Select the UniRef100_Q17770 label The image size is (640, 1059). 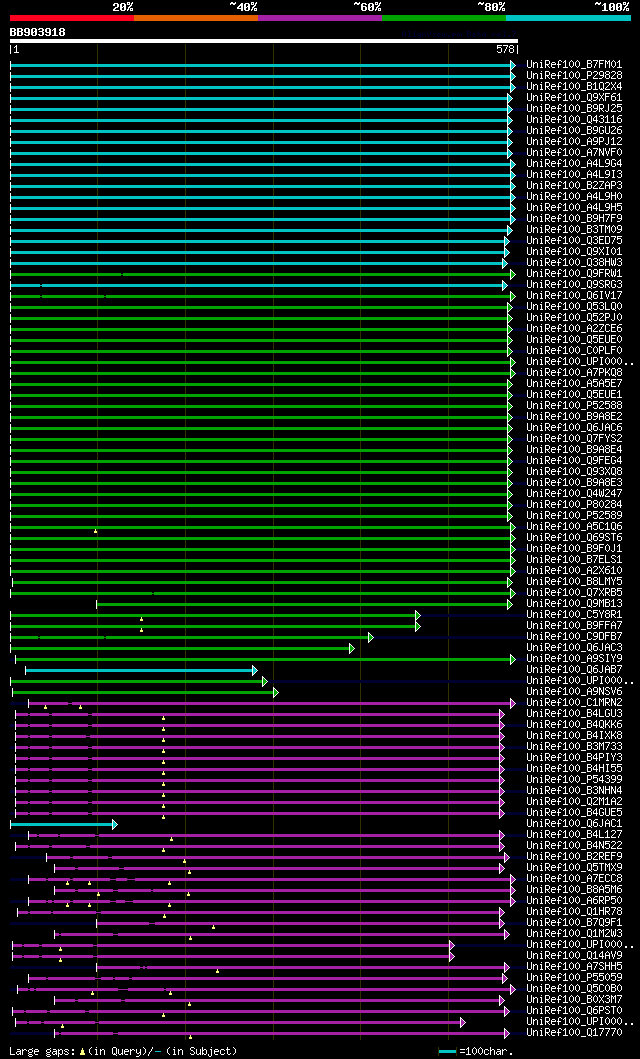574,1033
